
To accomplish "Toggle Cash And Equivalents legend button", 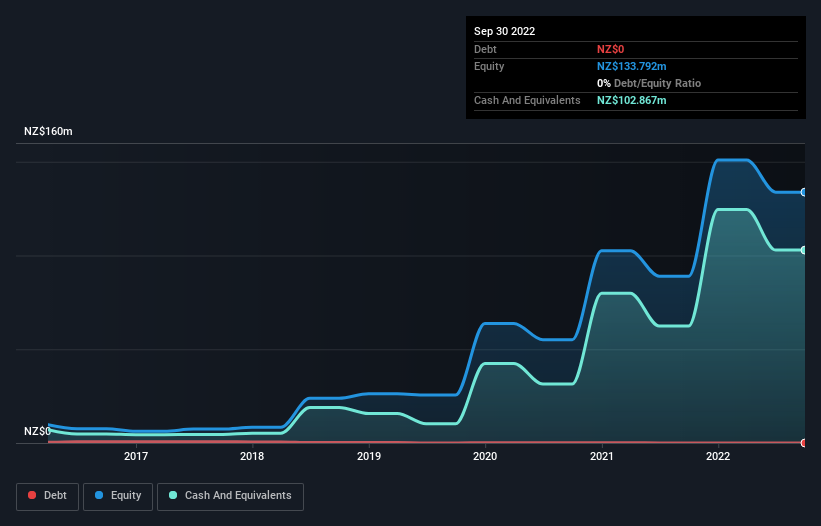I will pos(230,496).
